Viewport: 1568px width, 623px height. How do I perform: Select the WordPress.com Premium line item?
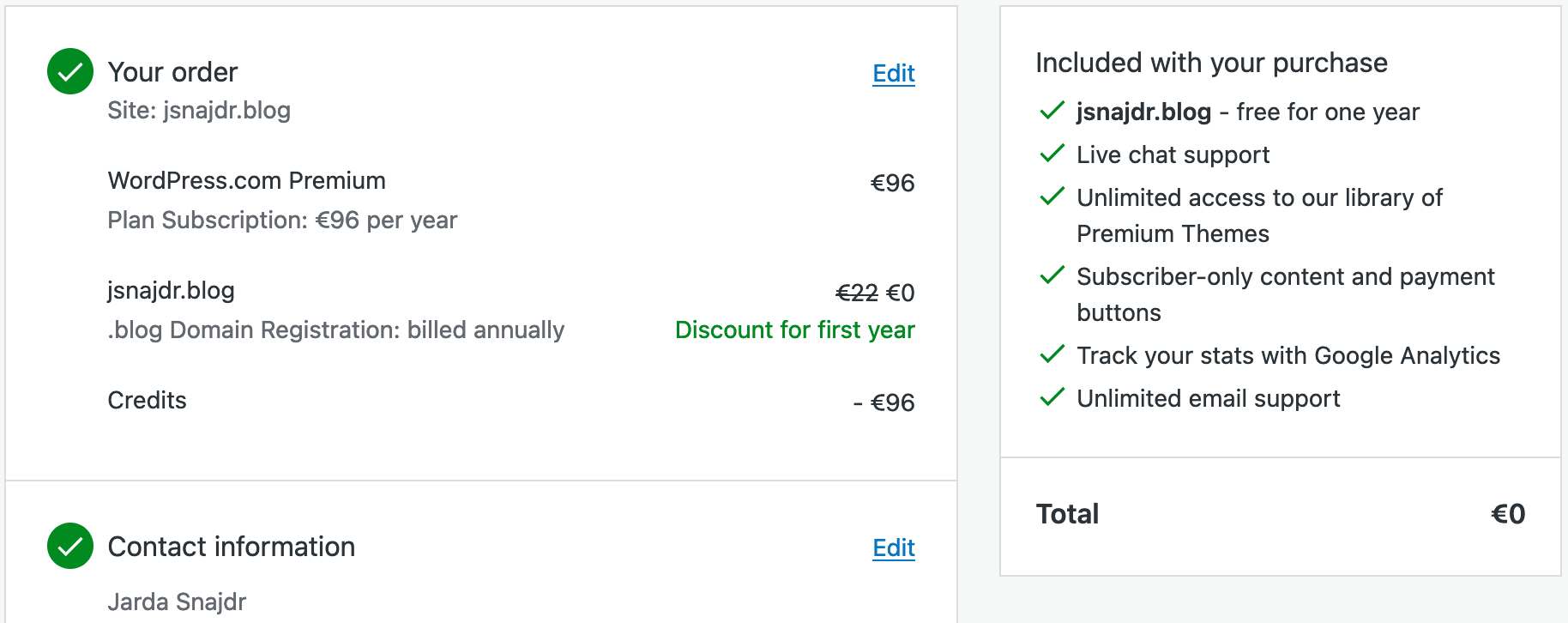[247, 181]
